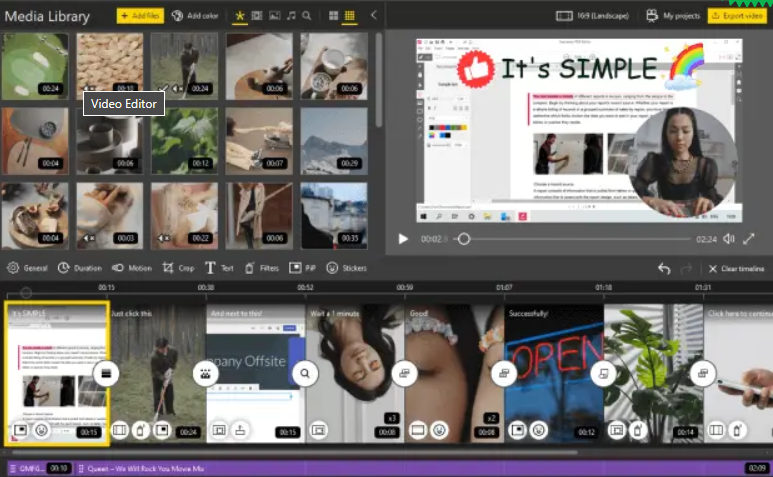
Task: Select coffee cup thumbnail 00:06 in top row
Action: (x=334, y=66)
